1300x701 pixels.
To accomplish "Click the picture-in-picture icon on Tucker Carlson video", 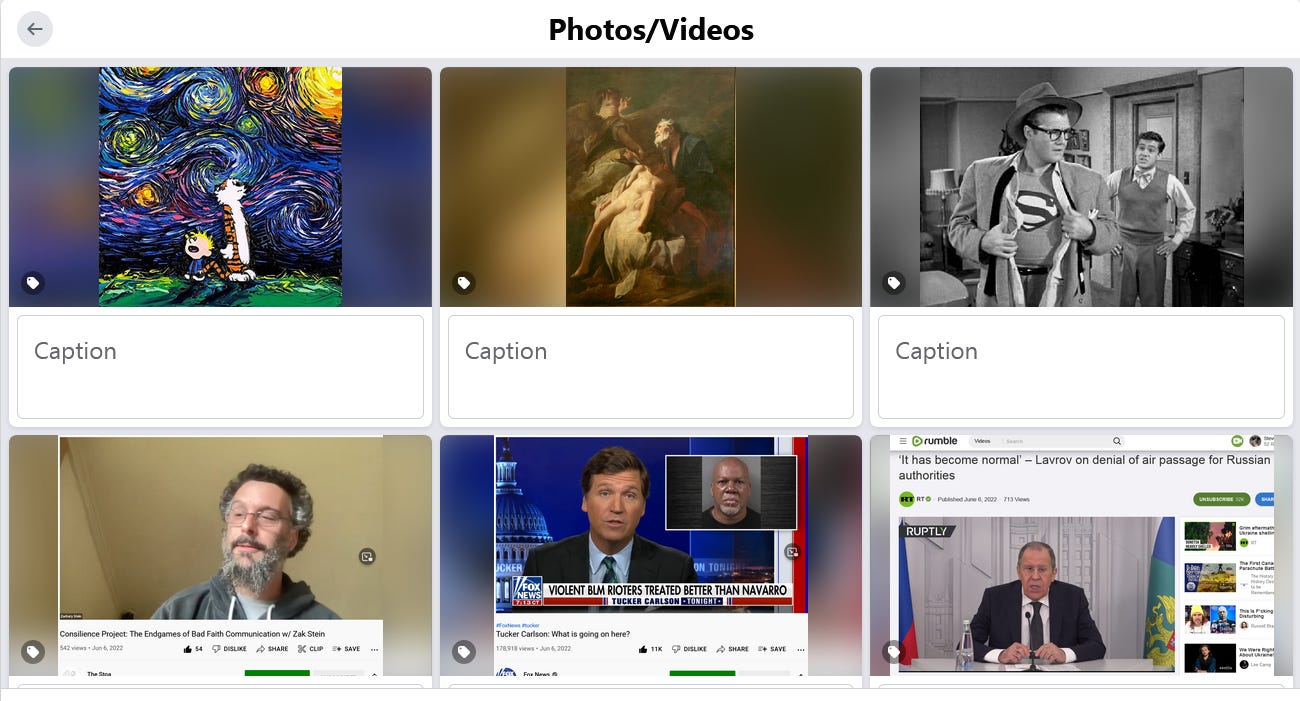I will 792,552.
